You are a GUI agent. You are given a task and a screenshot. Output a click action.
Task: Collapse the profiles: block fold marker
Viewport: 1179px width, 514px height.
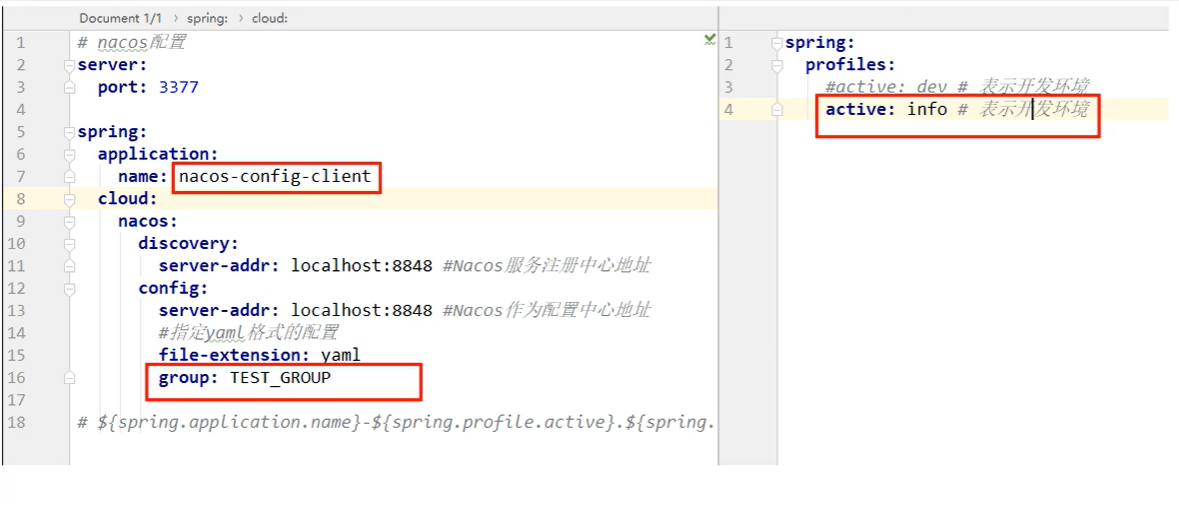(777, 65)
